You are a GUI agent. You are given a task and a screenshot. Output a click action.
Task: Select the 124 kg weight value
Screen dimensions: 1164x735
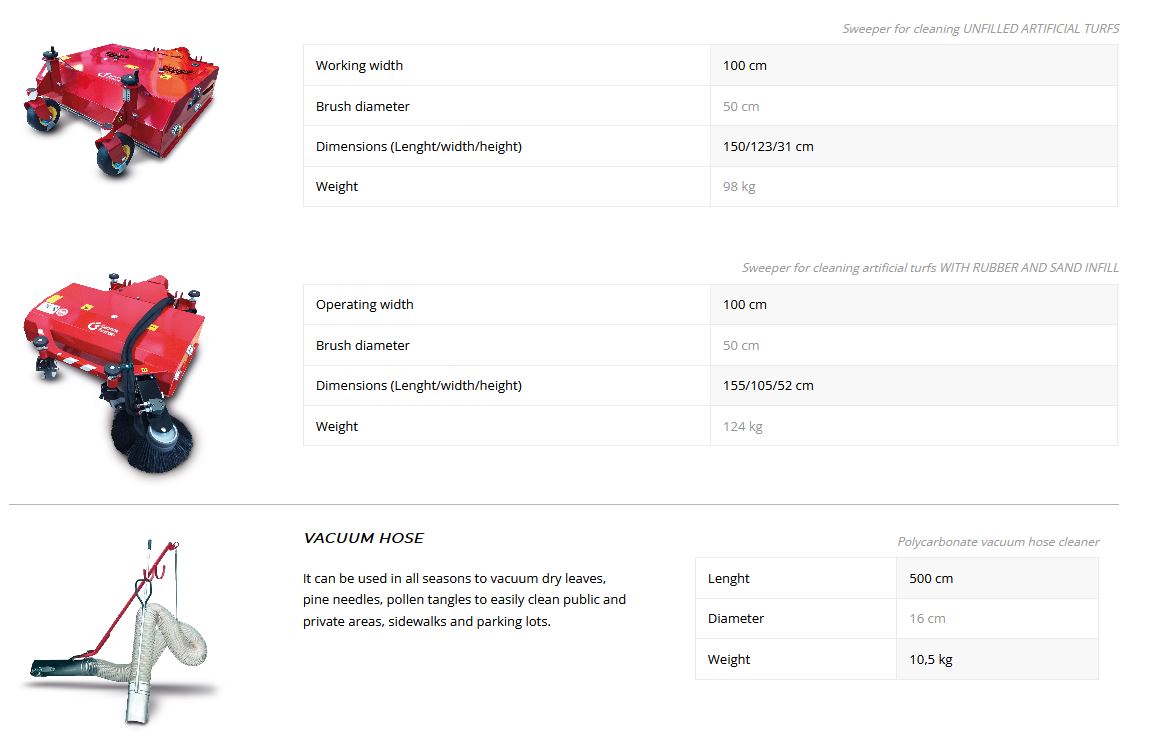point(742,427)
